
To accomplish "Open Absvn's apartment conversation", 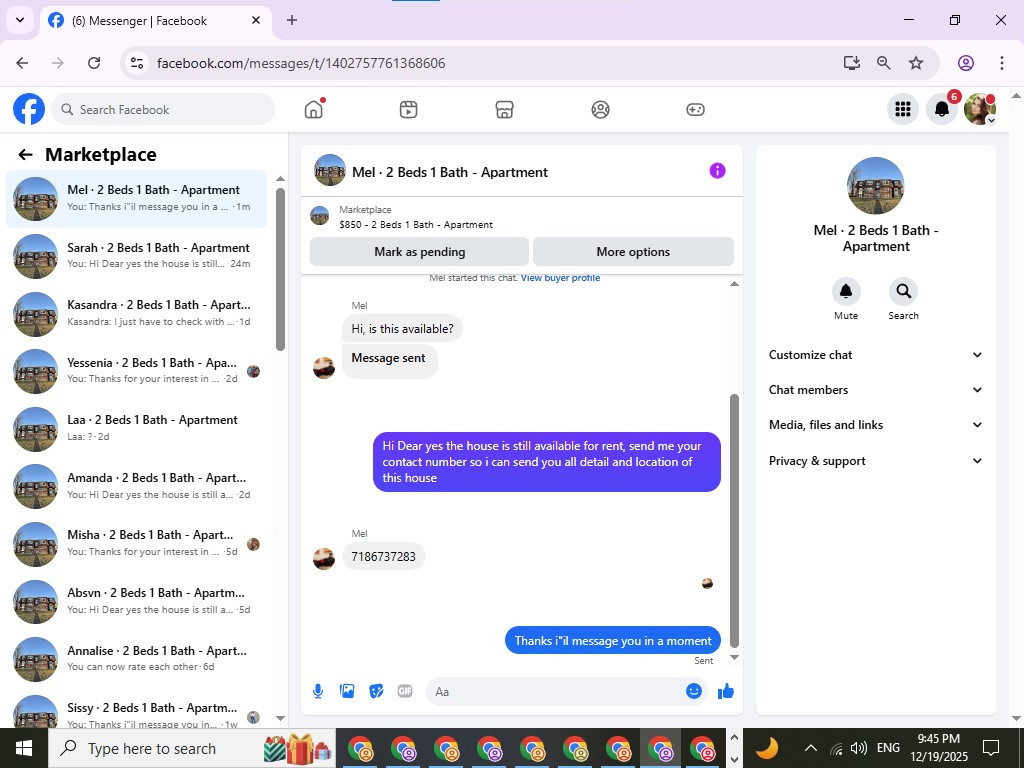I will (x=136, y=601).
